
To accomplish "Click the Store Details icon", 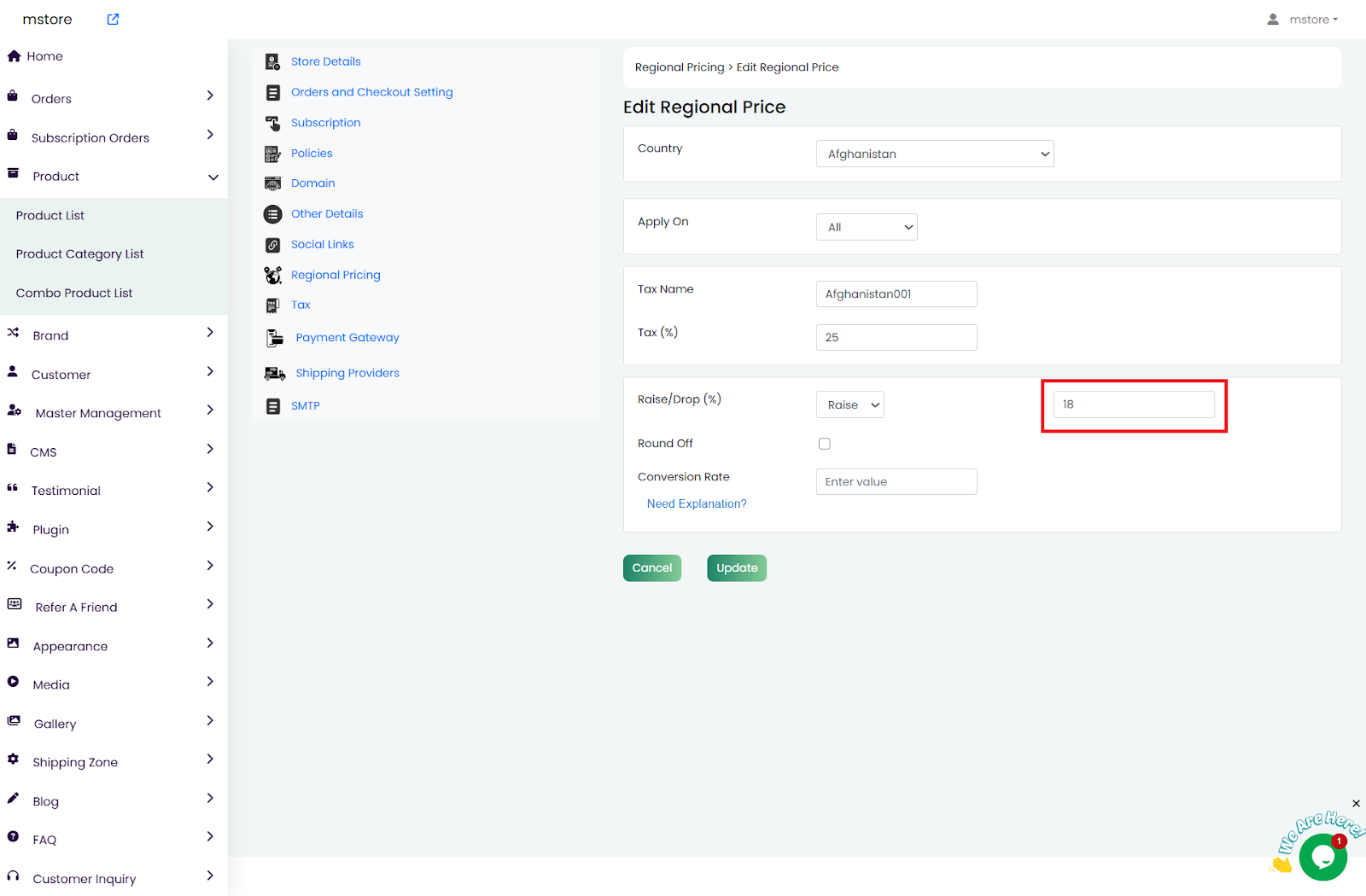I will point(272,61).
